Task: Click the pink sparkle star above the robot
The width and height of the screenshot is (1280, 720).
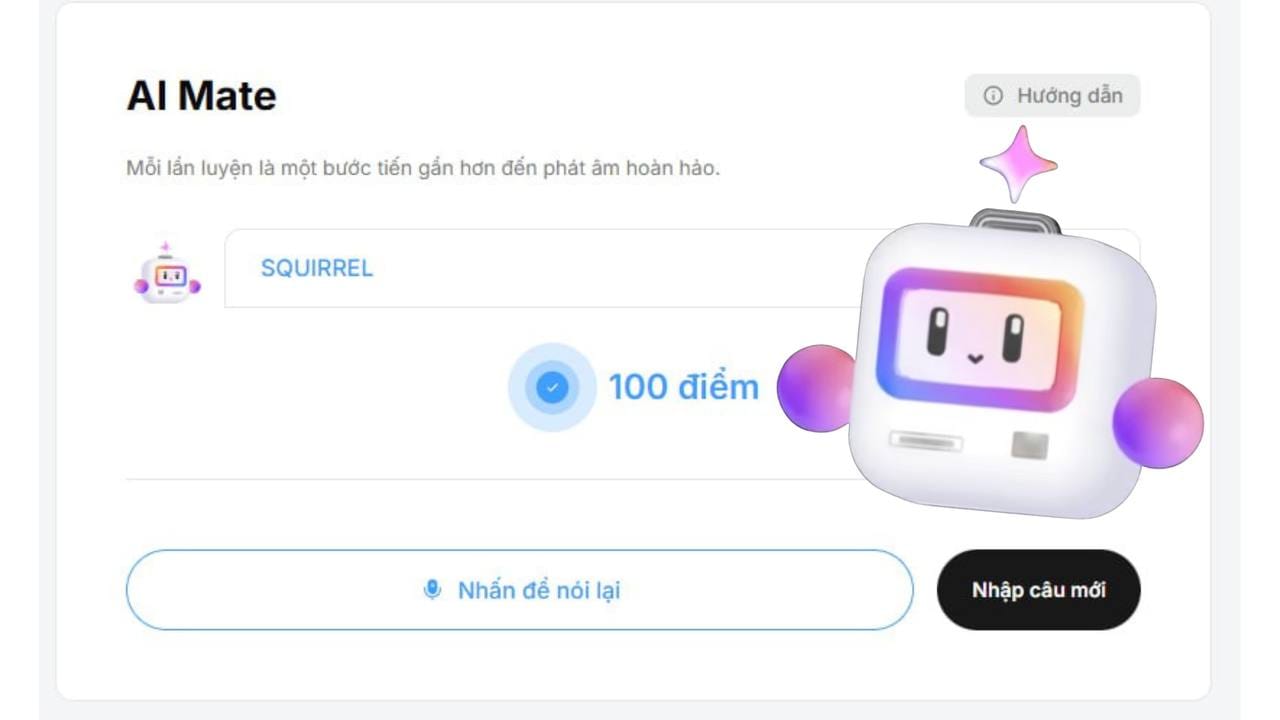Action: click(x=1018, y=164)
